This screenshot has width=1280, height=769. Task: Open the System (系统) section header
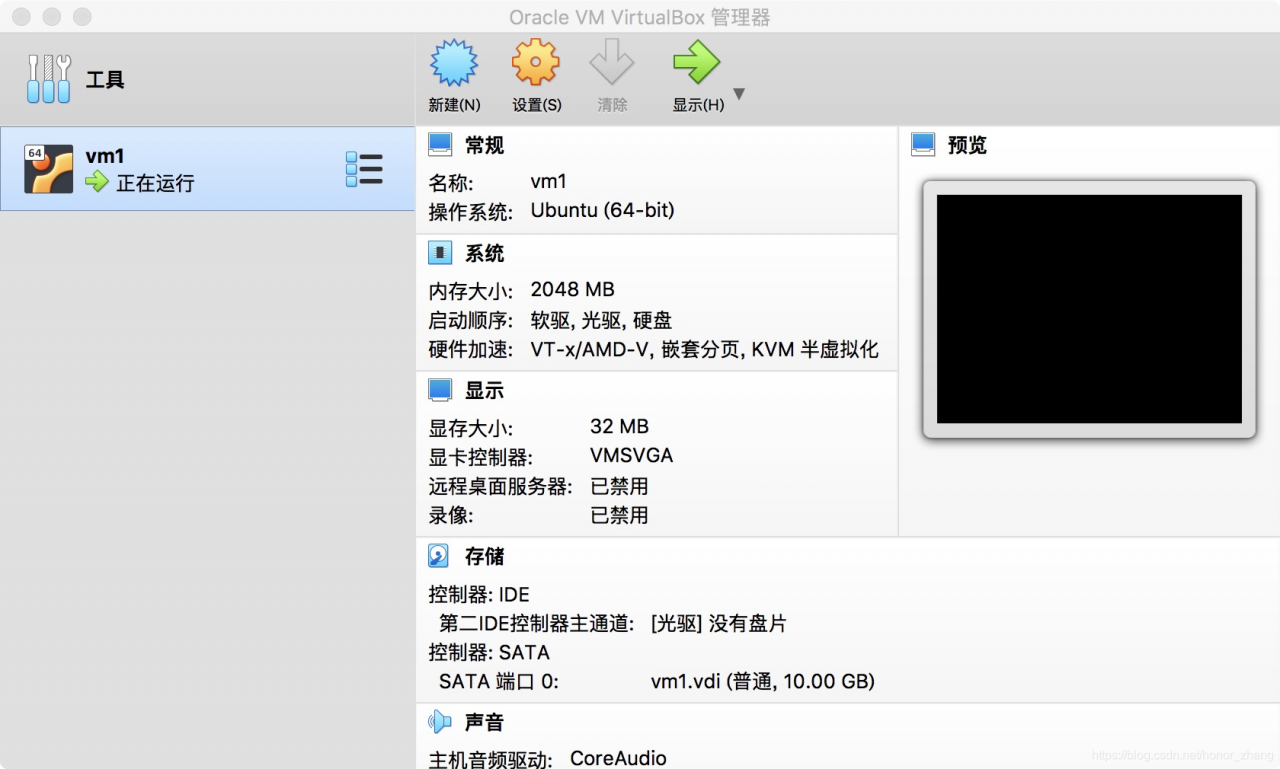coord(485,254)
